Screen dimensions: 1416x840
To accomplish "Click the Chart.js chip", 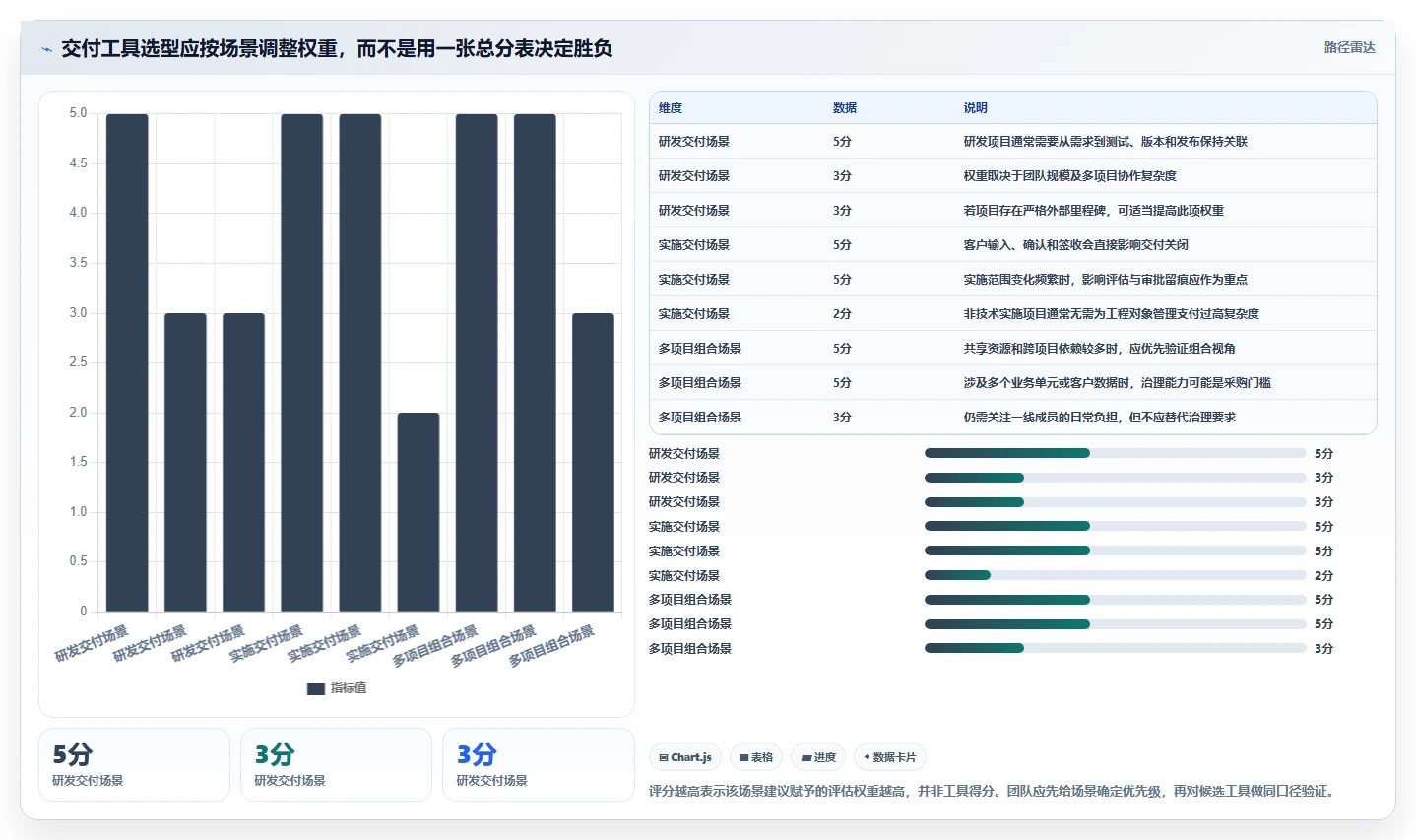I will pos(685,757).
